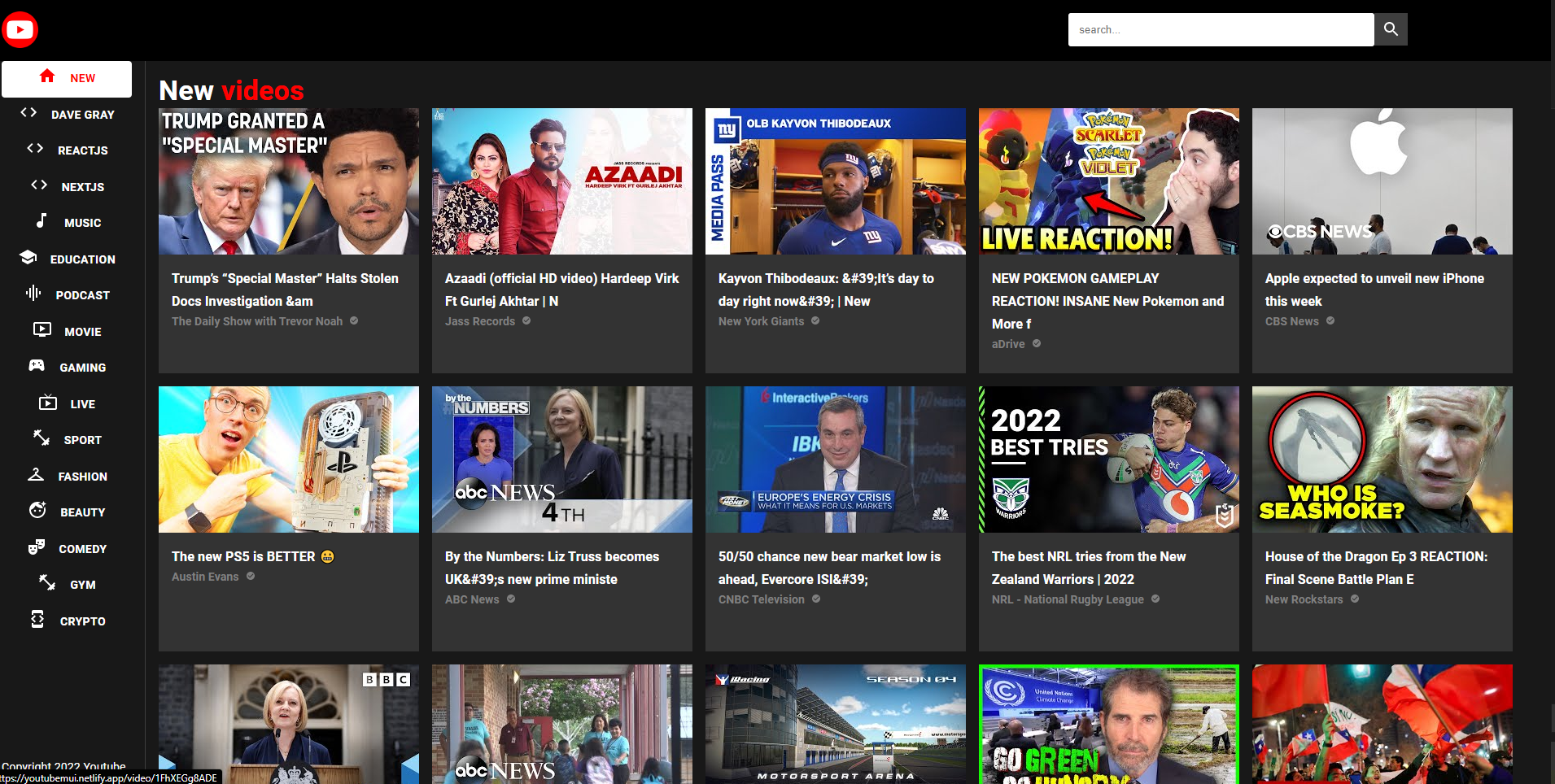
Task: Click the Live TV icon
Action: [x=48, y=402]
